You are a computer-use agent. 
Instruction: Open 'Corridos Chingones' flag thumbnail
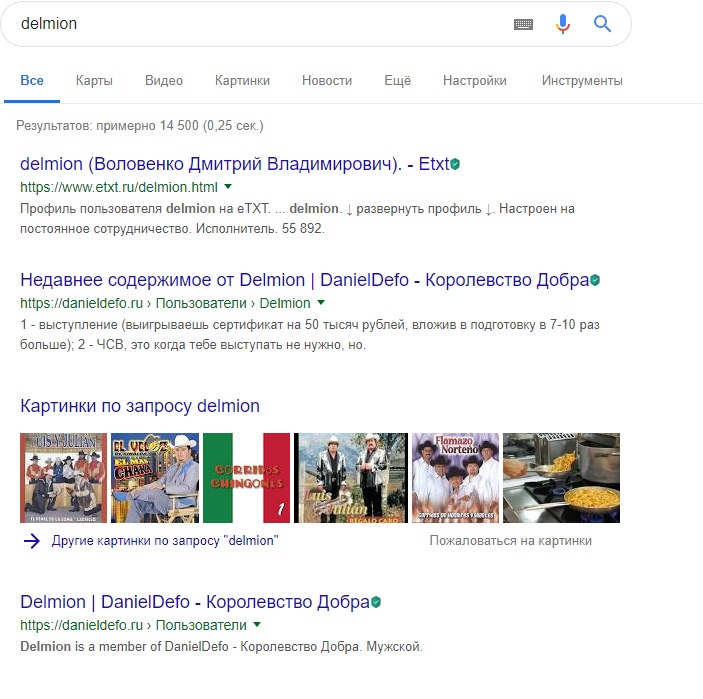(247, 478)
